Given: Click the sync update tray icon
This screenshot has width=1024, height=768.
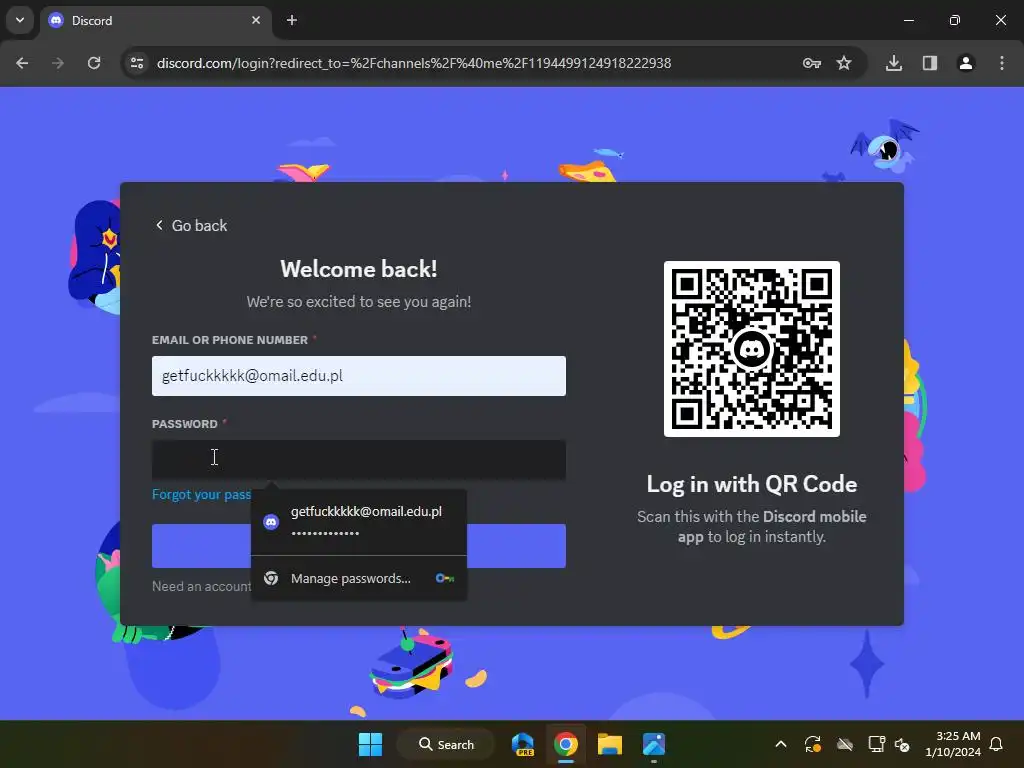Looking at the screenshot, I should click(813, 744).
